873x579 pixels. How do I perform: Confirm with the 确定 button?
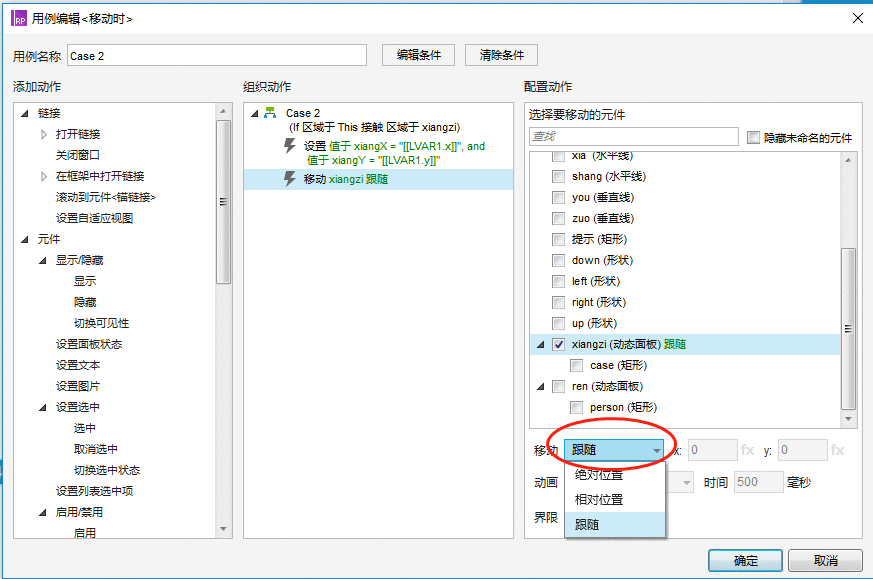click(745, 561)
